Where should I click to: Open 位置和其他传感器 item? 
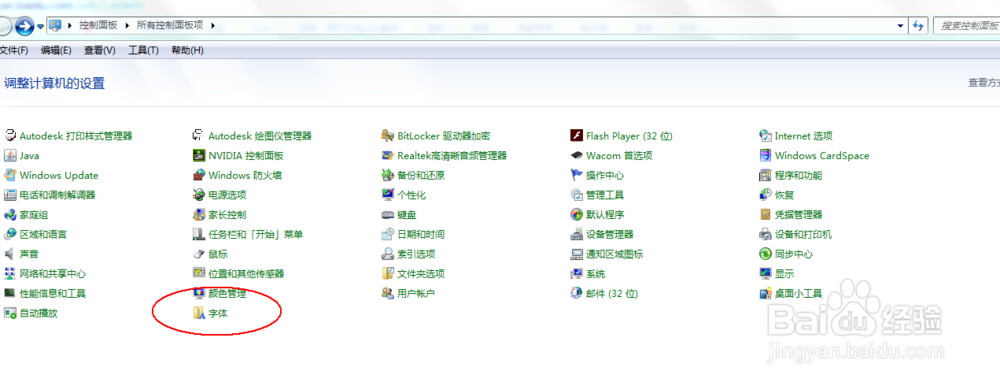pos(246,273)
